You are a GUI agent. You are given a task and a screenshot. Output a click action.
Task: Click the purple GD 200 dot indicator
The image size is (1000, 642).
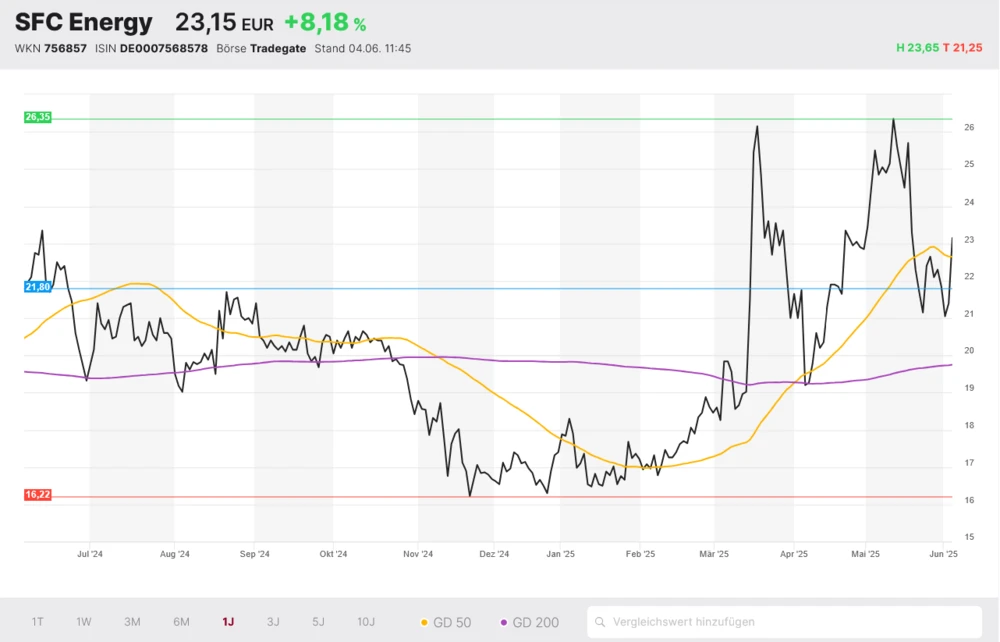[504, 622]
